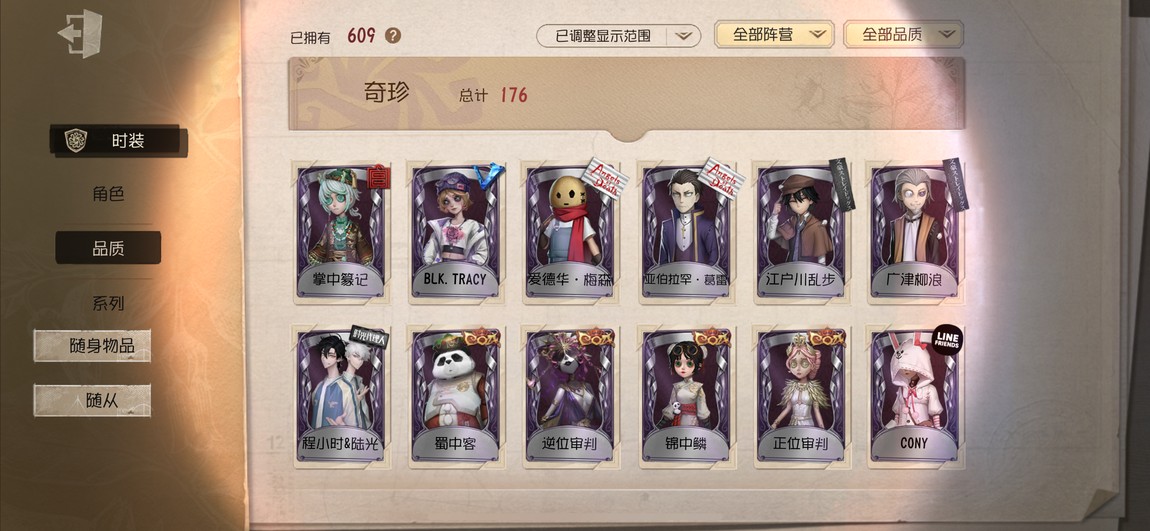Click the Angels of Death tag on 爱德华·梅森
Screen dimensions: 1150x531
click(x=606, y=179)
